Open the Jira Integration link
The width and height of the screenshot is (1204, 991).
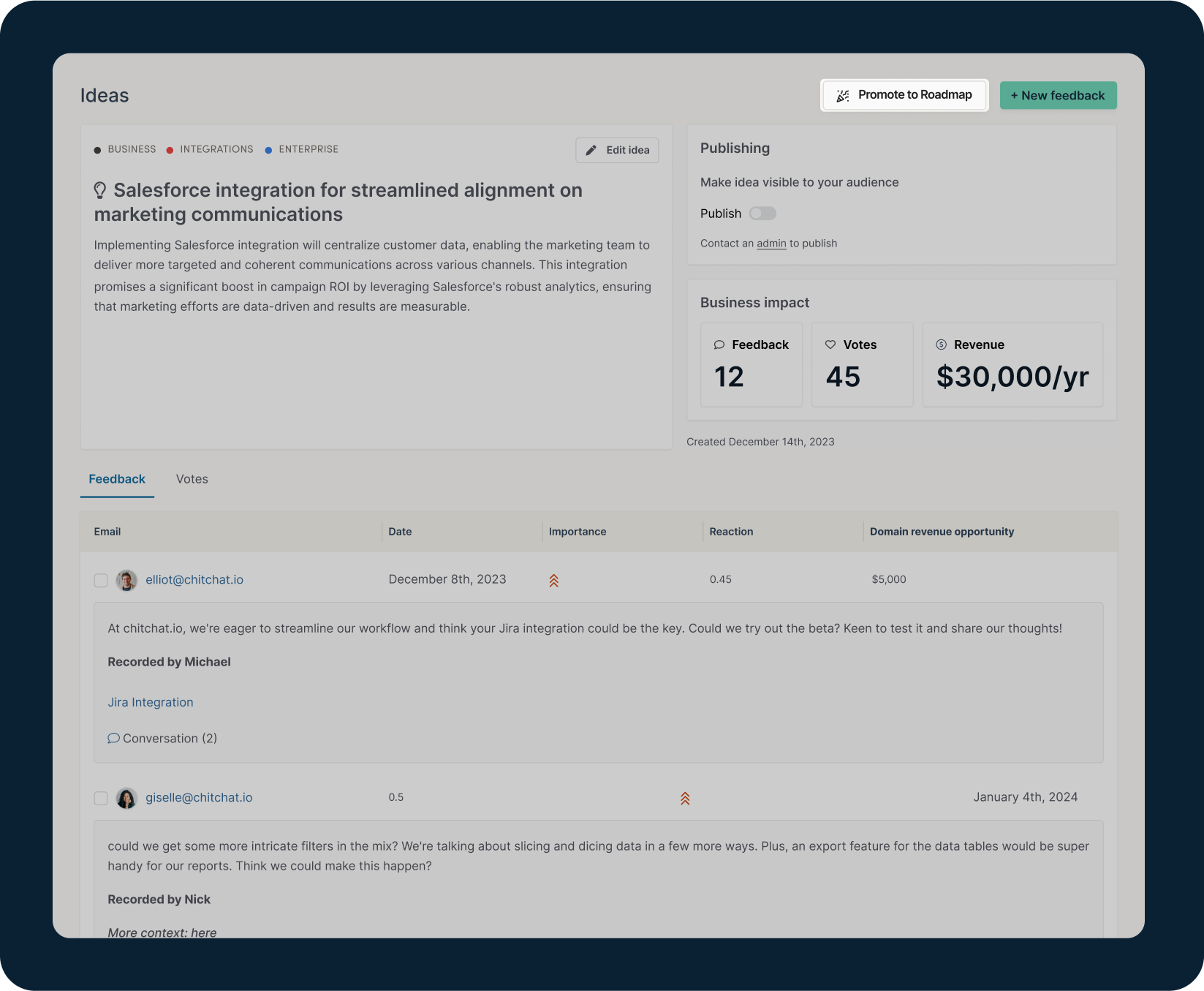150,702
